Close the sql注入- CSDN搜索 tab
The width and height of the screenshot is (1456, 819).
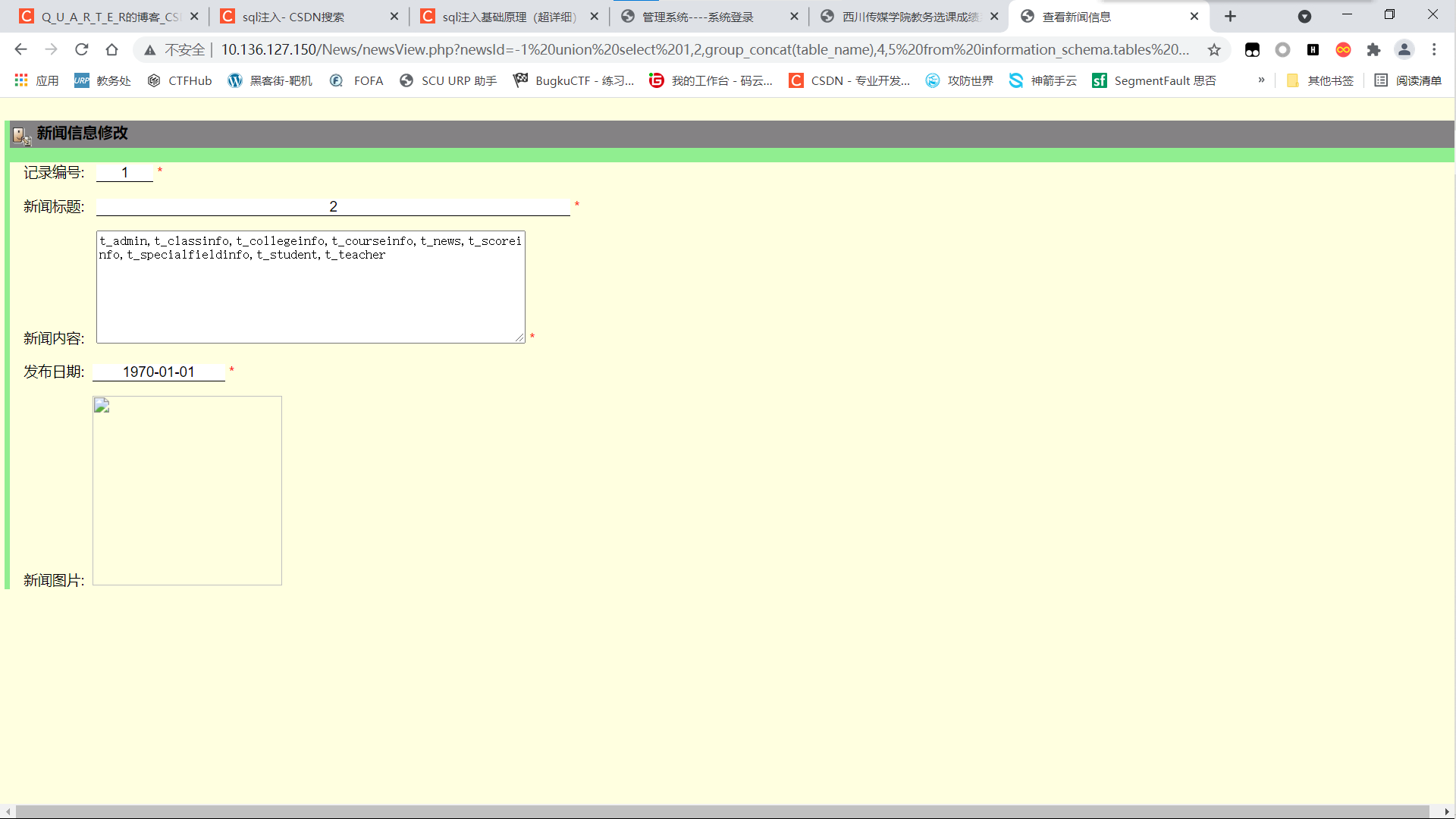394,16
